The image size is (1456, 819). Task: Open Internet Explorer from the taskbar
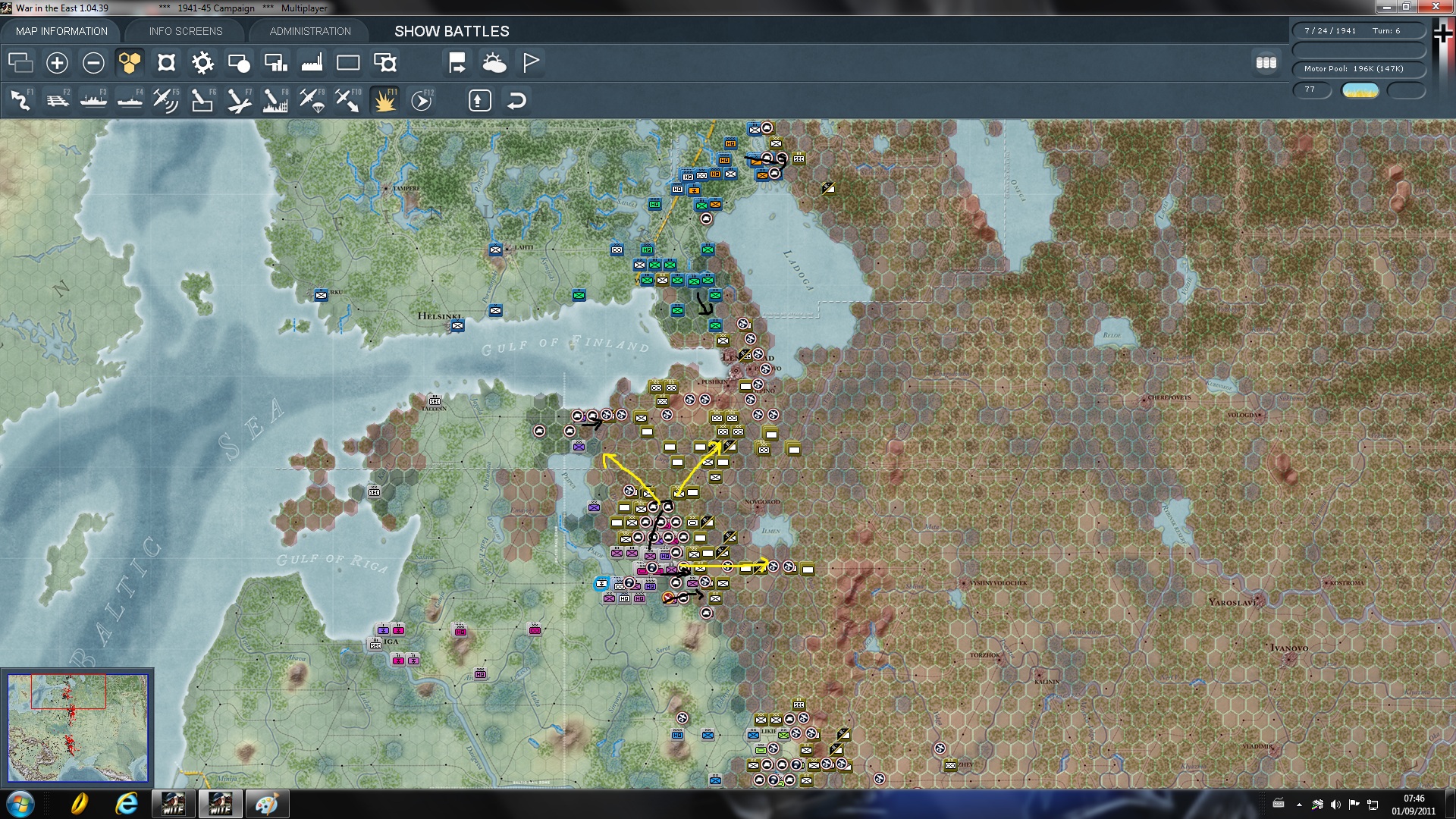tap(127, 804)
